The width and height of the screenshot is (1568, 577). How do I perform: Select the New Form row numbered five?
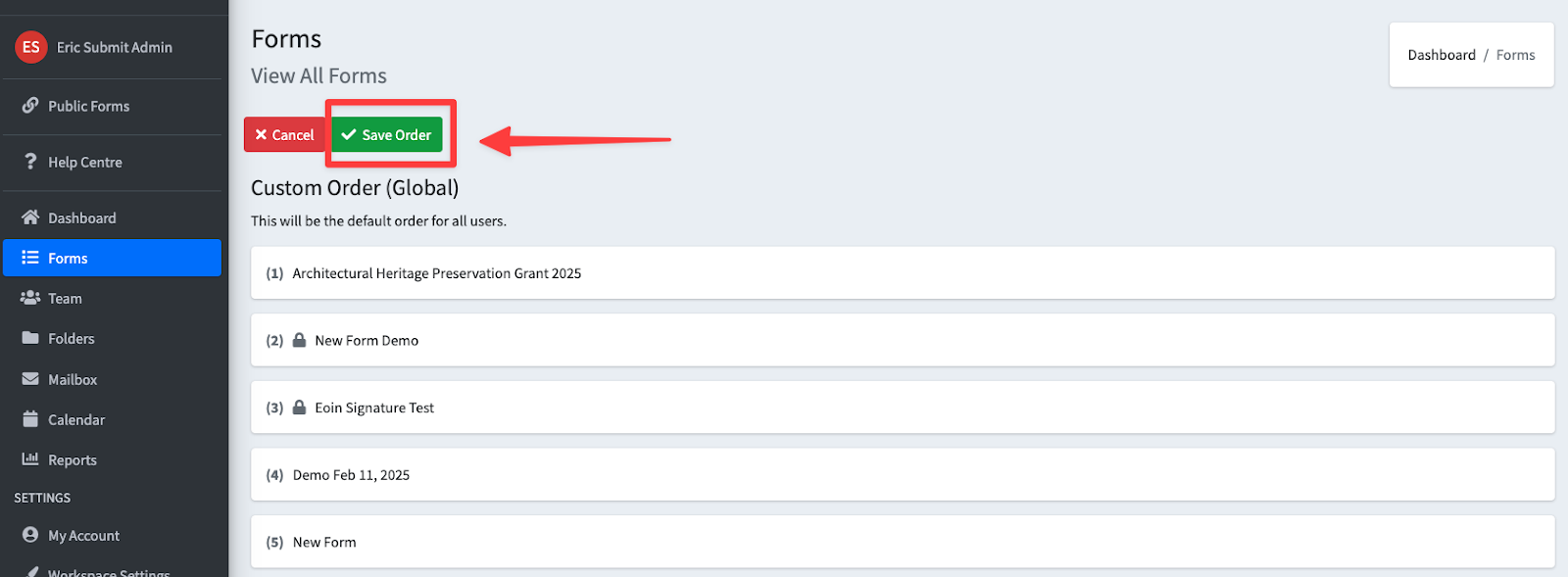tap(903, 542)
